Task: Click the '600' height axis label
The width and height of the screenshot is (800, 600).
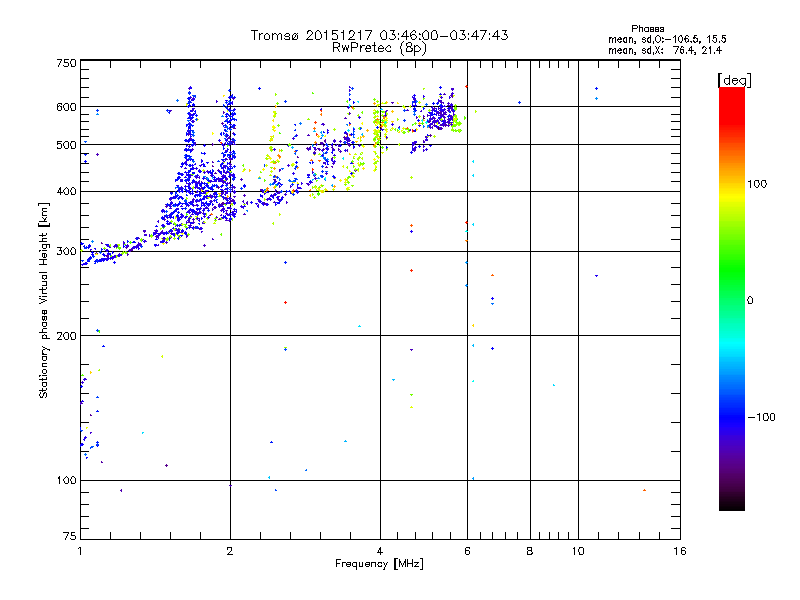Action: [x=66, y=107]
